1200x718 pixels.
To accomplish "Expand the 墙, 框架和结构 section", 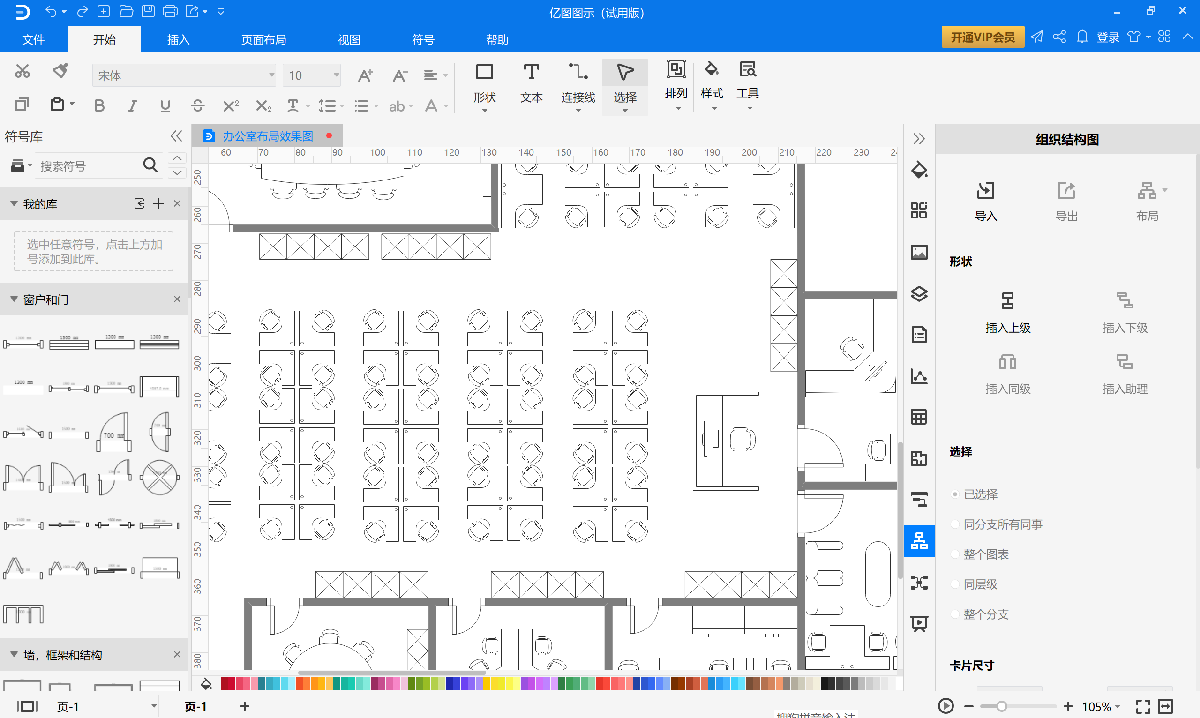I will click(x=14, y=655).
